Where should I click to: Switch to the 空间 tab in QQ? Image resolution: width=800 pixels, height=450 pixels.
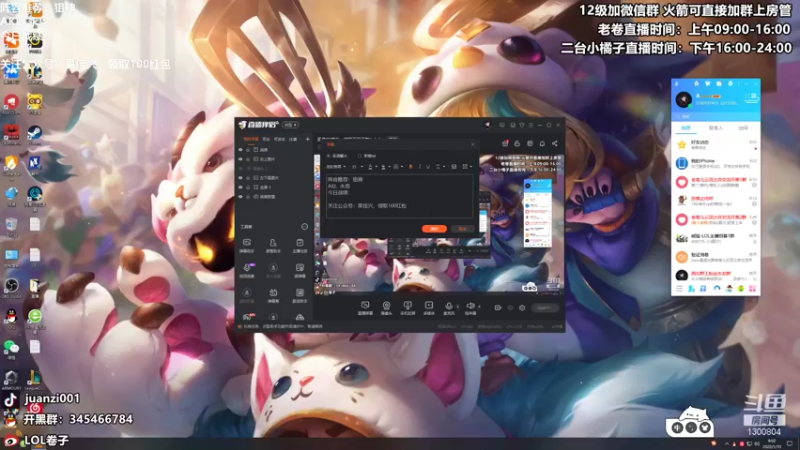click(x=744, y=128)
